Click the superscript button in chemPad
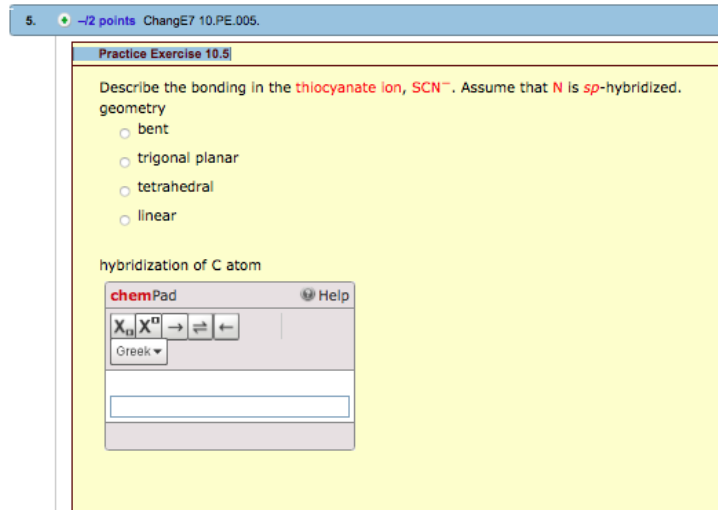 pyautogui.click(x=148, y=327)
